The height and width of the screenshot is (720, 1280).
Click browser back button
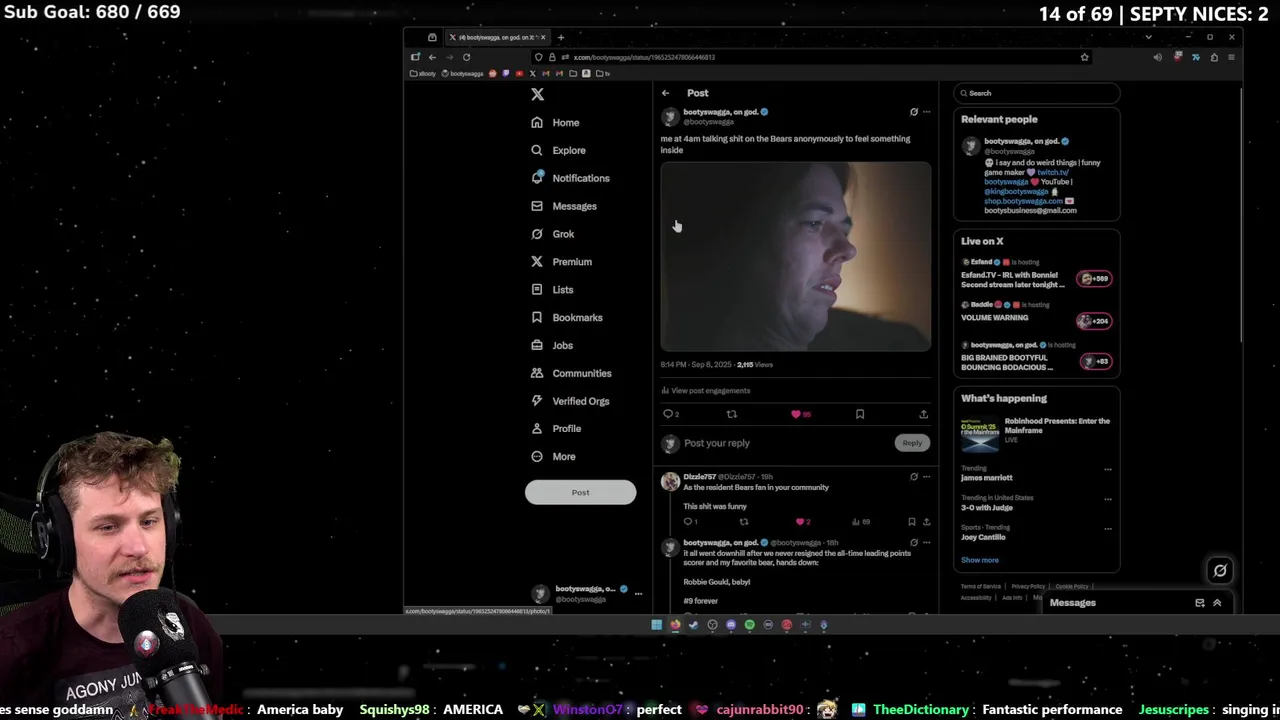coord(432,57)
